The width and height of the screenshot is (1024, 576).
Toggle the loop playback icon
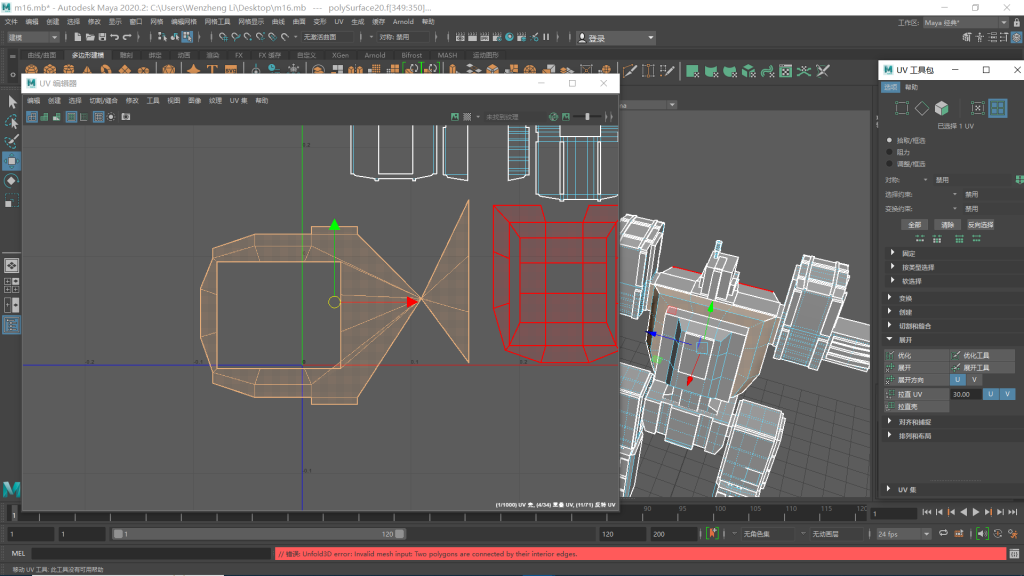point(944,534)
